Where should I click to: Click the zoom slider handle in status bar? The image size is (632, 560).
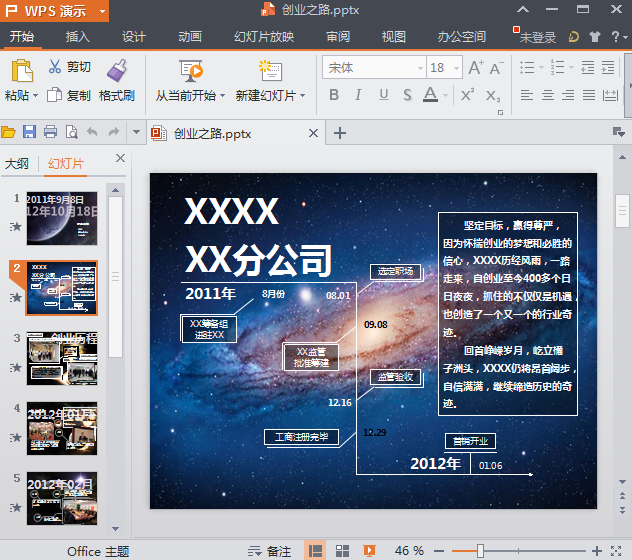(x=480, y=551)
